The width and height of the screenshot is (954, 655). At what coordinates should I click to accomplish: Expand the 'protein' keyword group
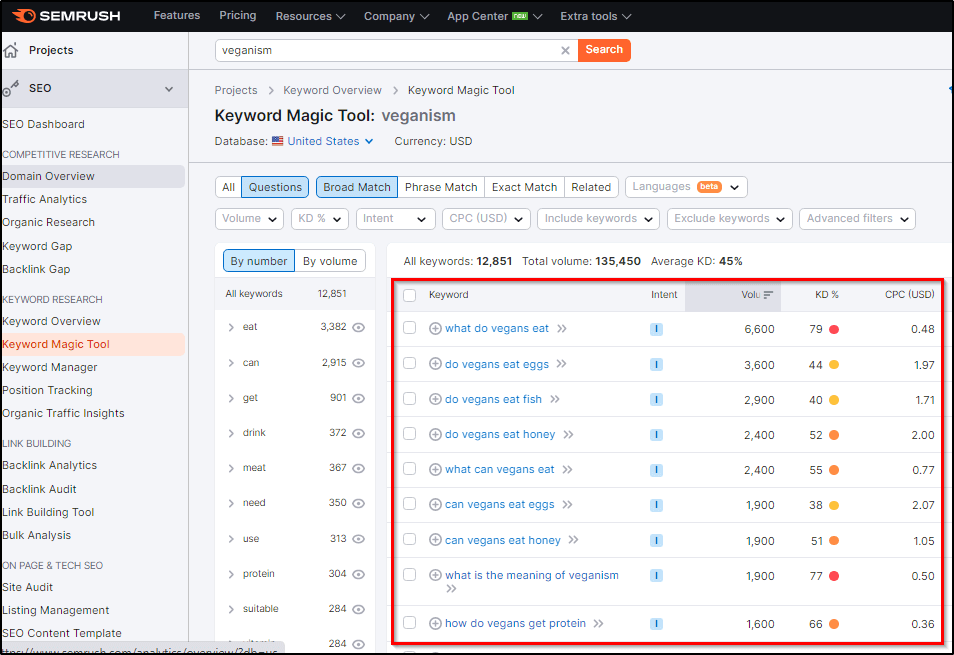tap(231, 573)
